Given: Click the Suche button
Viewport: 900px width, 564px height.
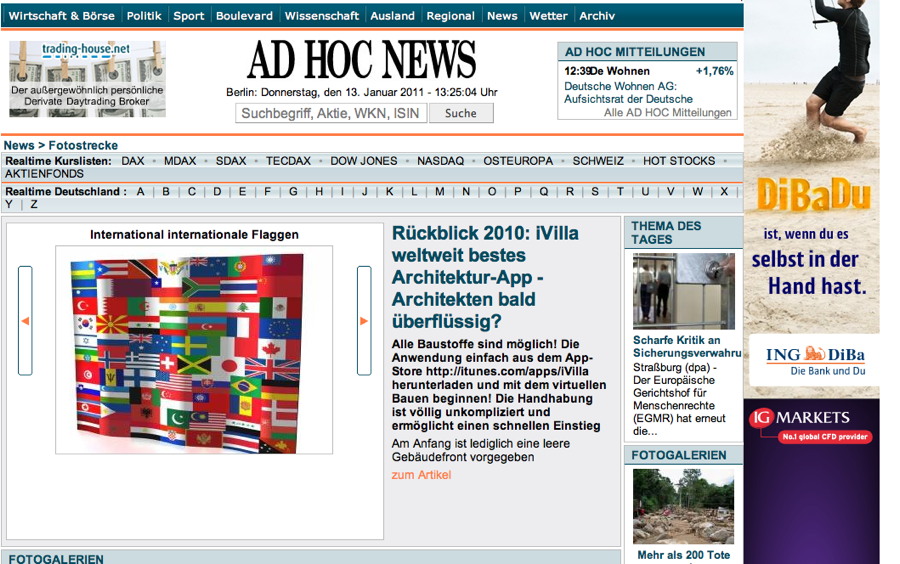Looking at the screenshot, I should click(461, 113).
